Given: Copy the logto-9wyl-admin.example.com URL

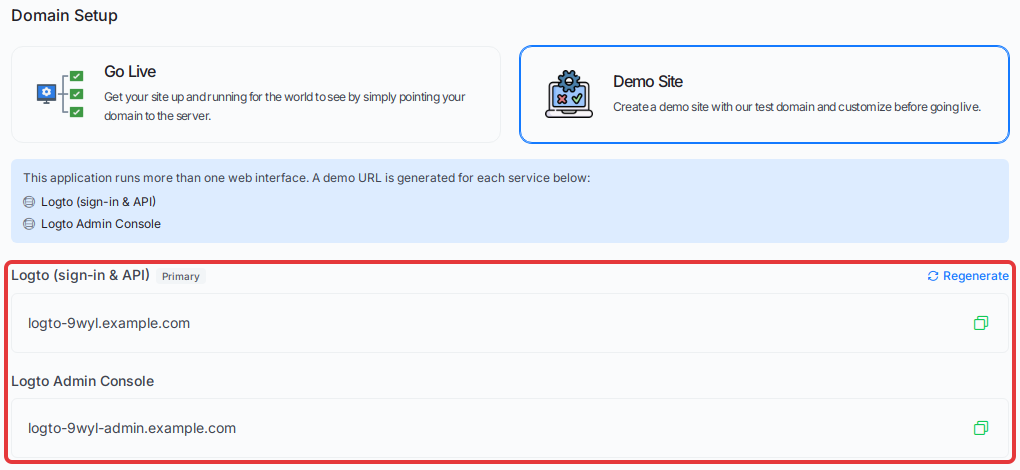Looking at the screenshot, I should (x=981, y=428).
